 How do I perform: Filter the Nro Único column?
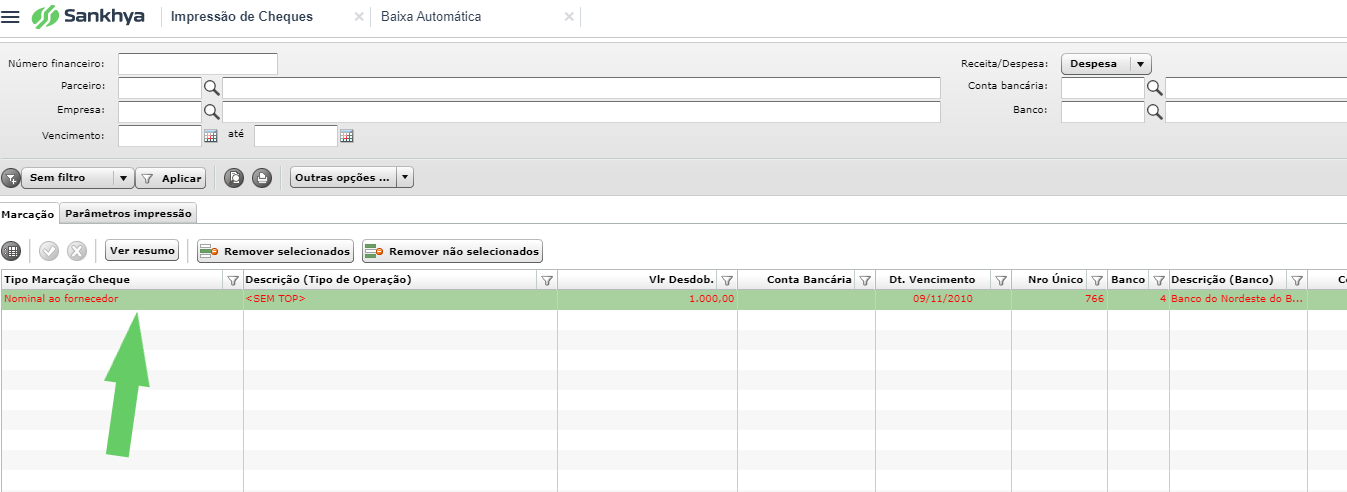tap(1097, 280)
